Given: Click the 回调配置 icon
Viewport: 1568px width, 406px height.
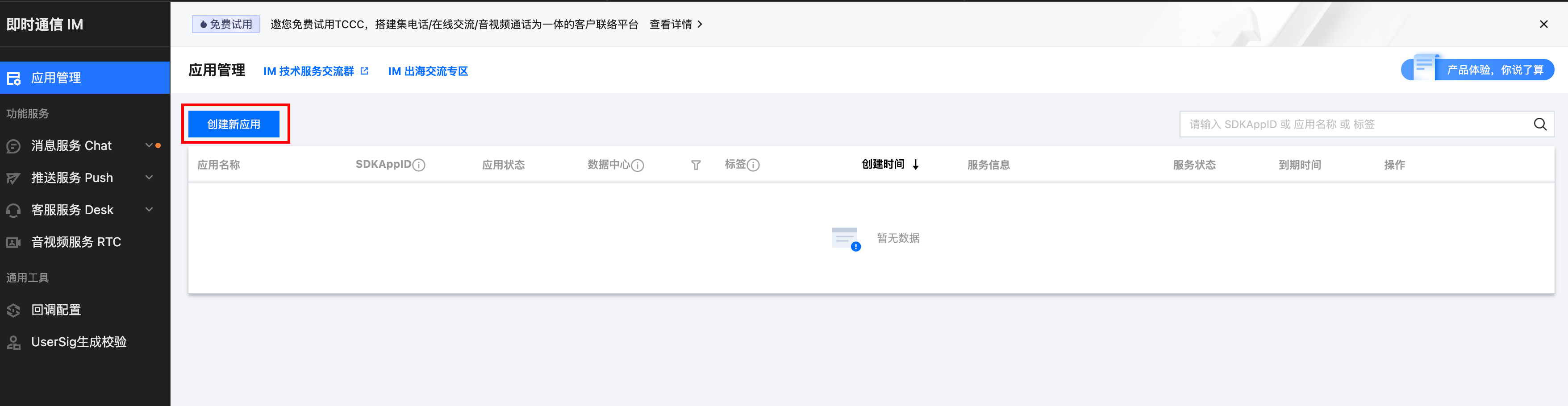Looking at the screenshot, I should (13, 311).
